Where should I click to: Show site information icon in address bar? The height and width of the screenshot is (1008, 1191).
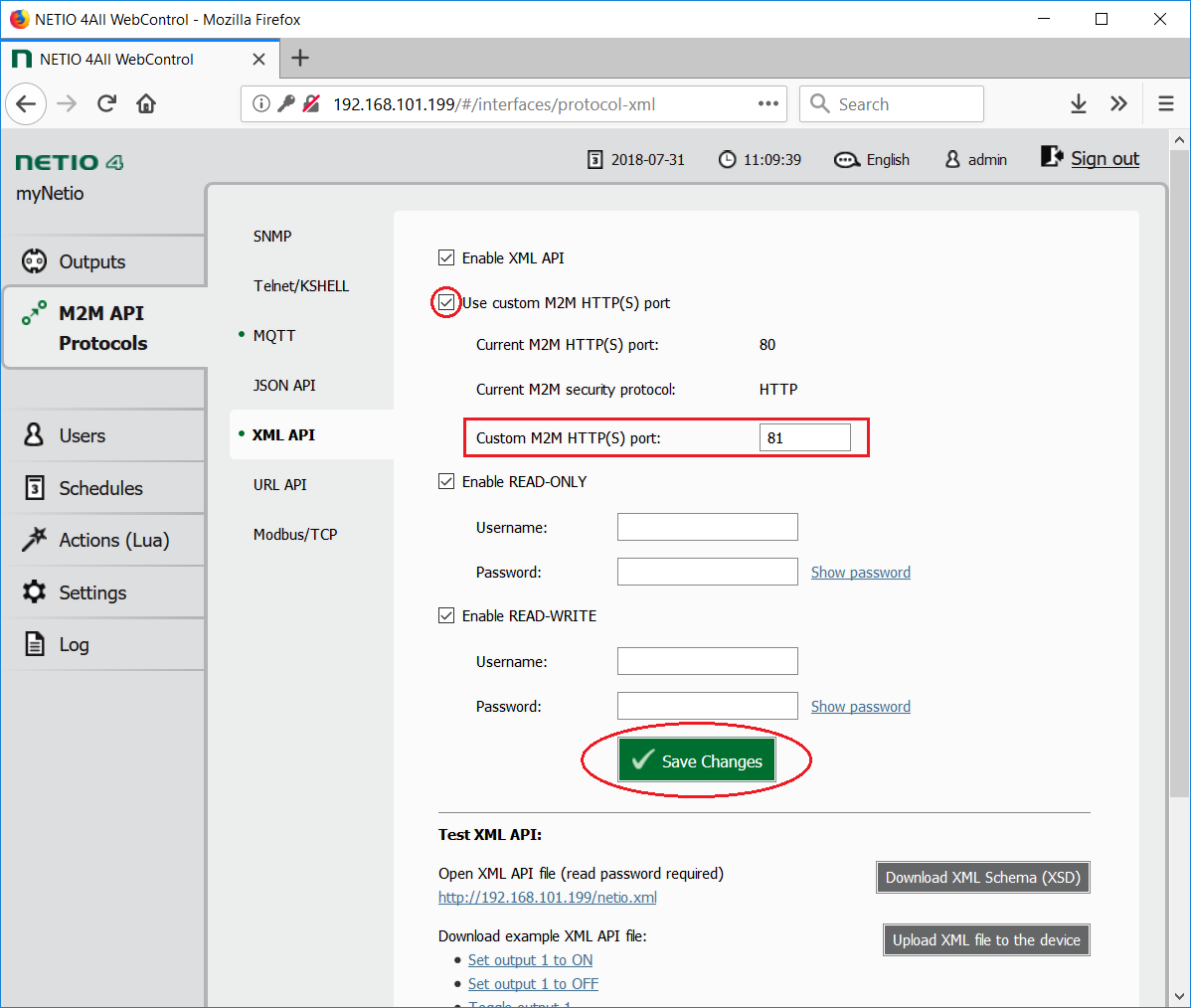click(x=260, y=104)
